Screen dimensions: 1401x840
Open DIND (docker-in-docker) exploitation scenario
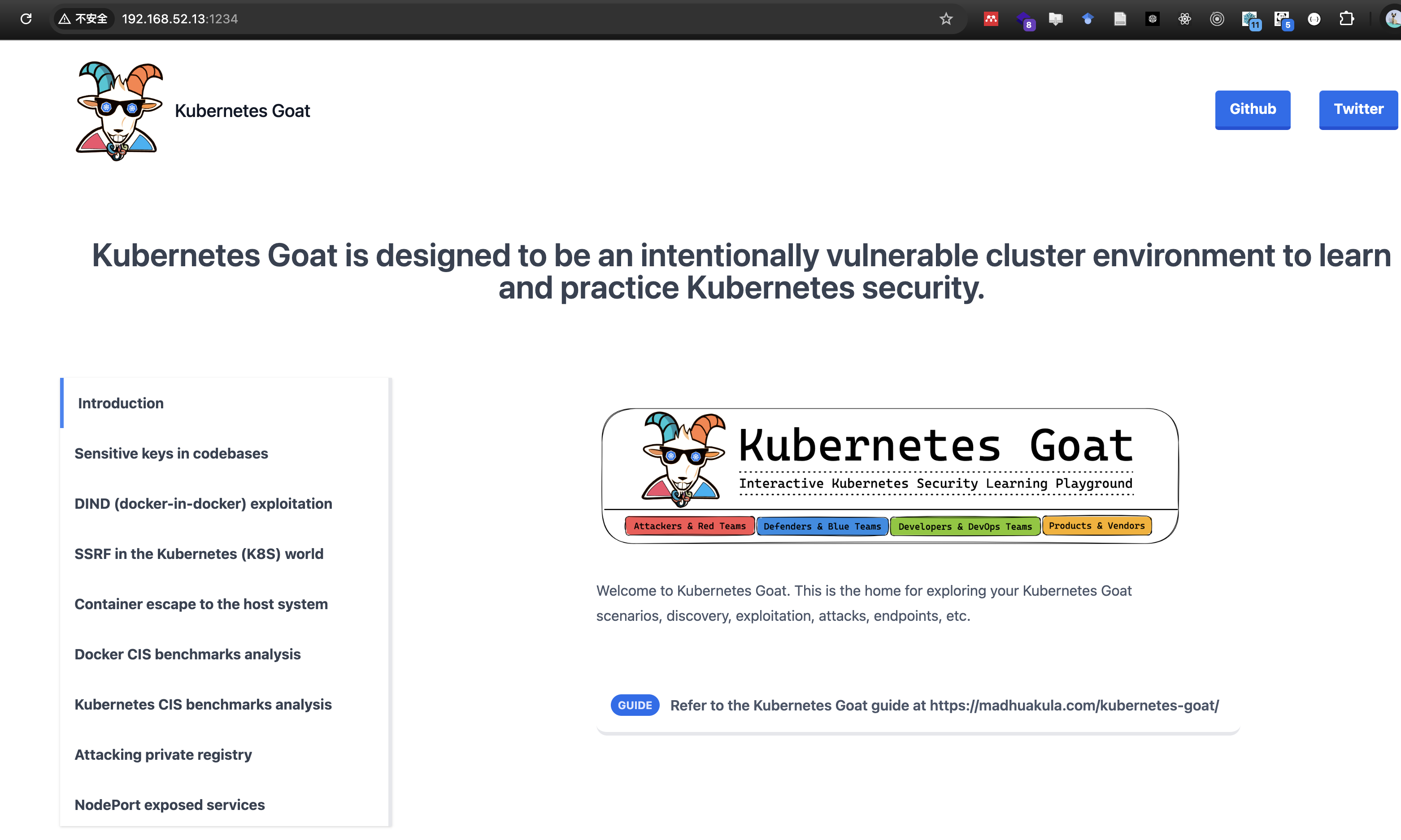coord(203,504)
